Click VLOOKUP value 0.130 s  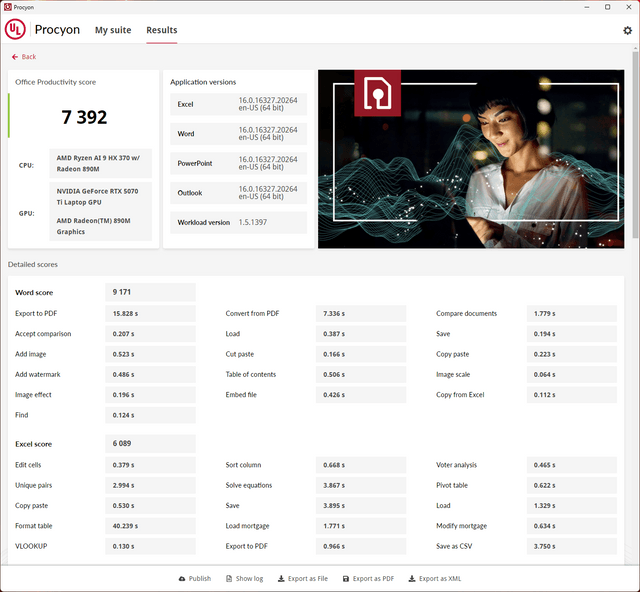[150, 546]
